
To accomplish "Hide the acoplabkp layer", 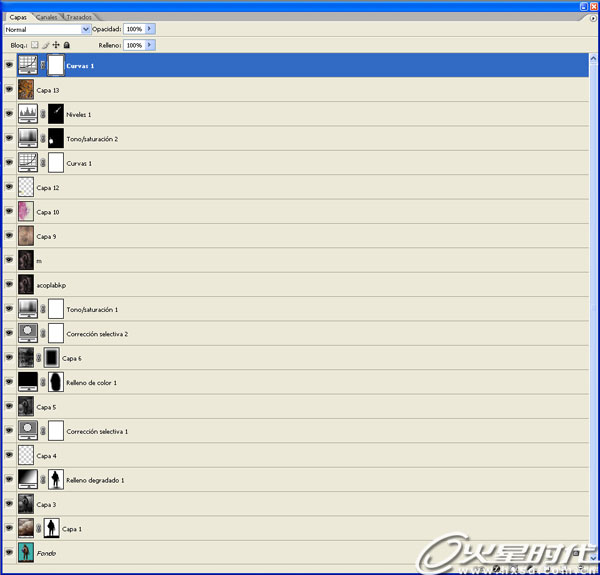I will 9,284.
